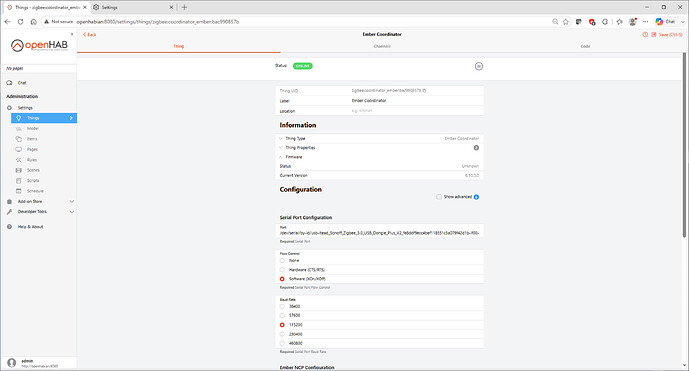Click the disable/pause thing icon near Save

(645, 34)
